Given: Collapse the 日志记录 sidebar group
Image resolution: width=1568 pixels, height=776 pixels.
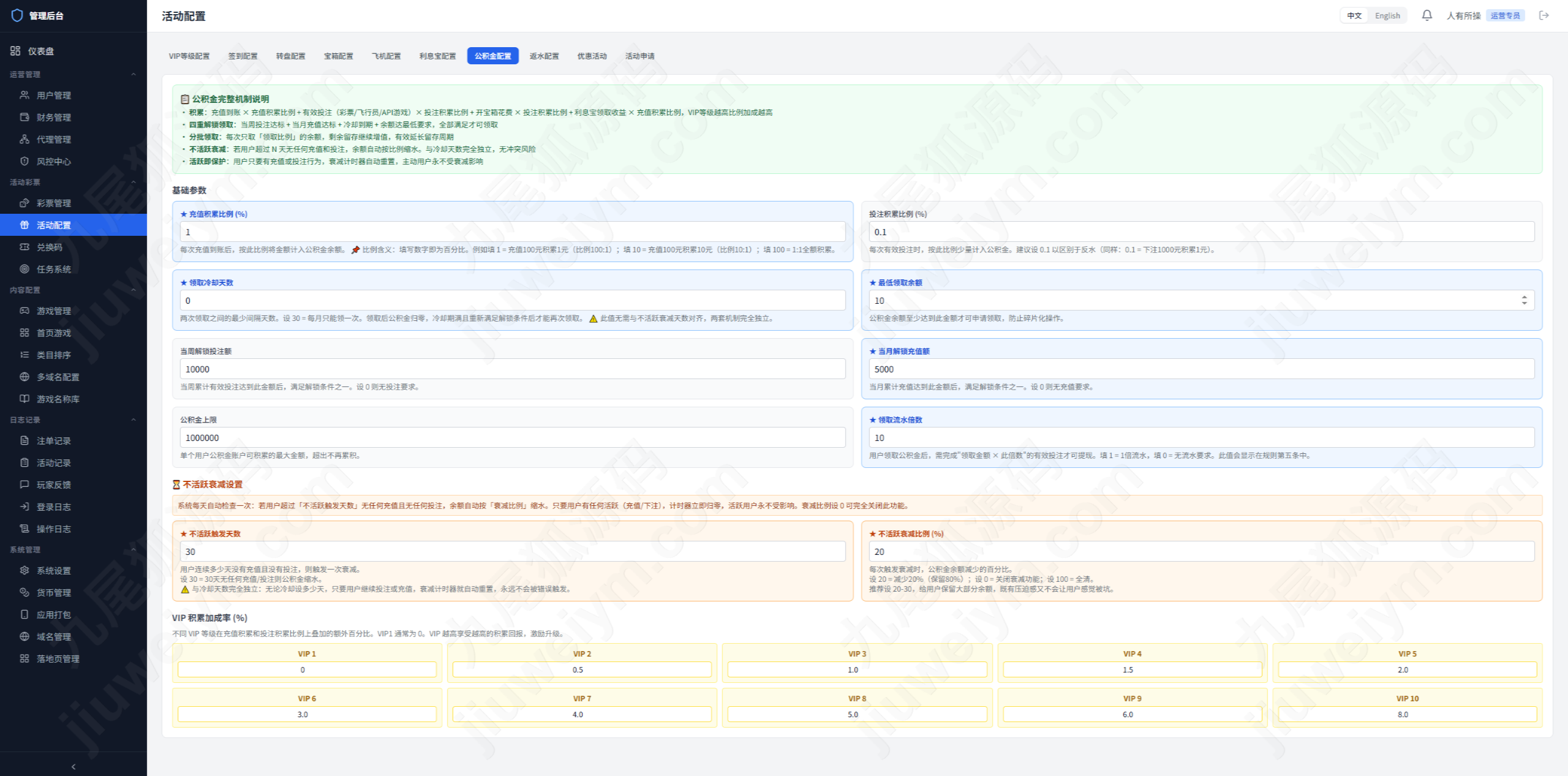Looking at the screenshot, I should click(x=134, y=420).
